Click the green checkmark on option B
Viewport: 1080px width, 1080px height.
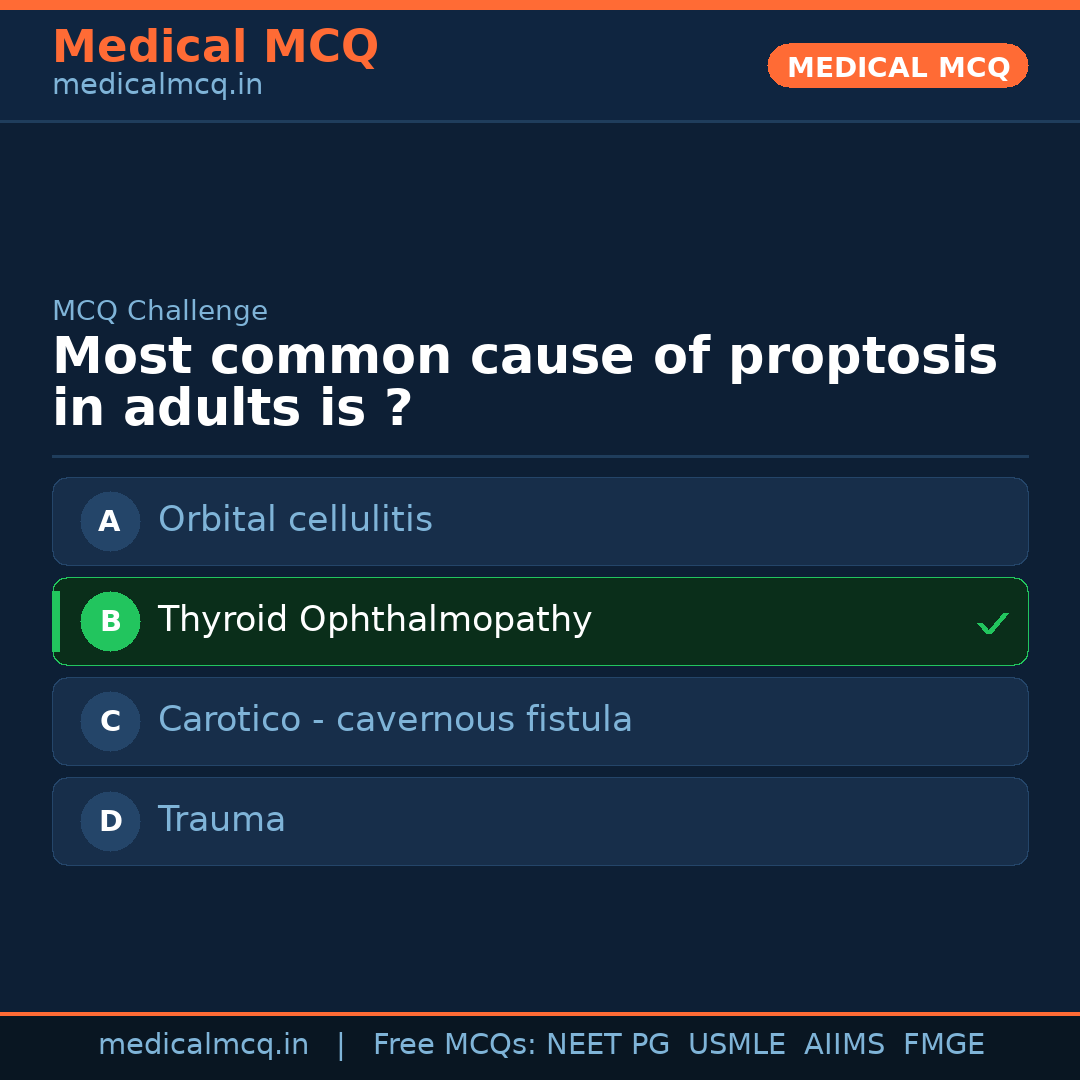pyautogui.click(x=992, y=623)
